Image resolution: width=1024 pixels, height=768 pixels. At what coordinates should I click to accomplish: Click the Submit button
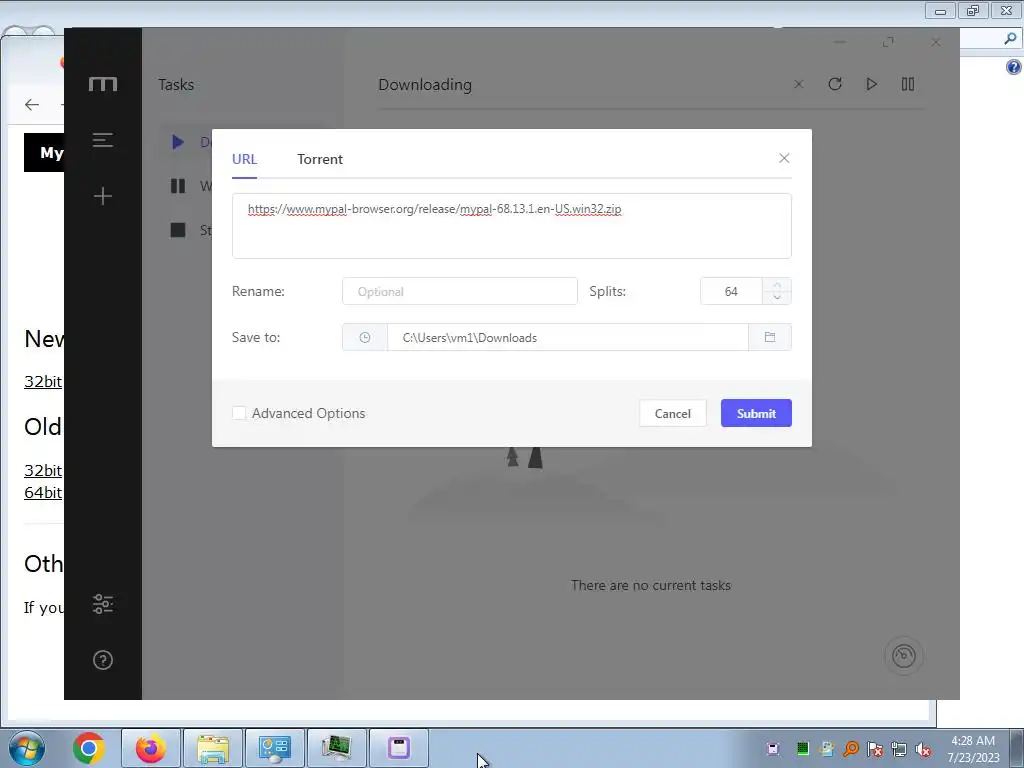[756, 413]
